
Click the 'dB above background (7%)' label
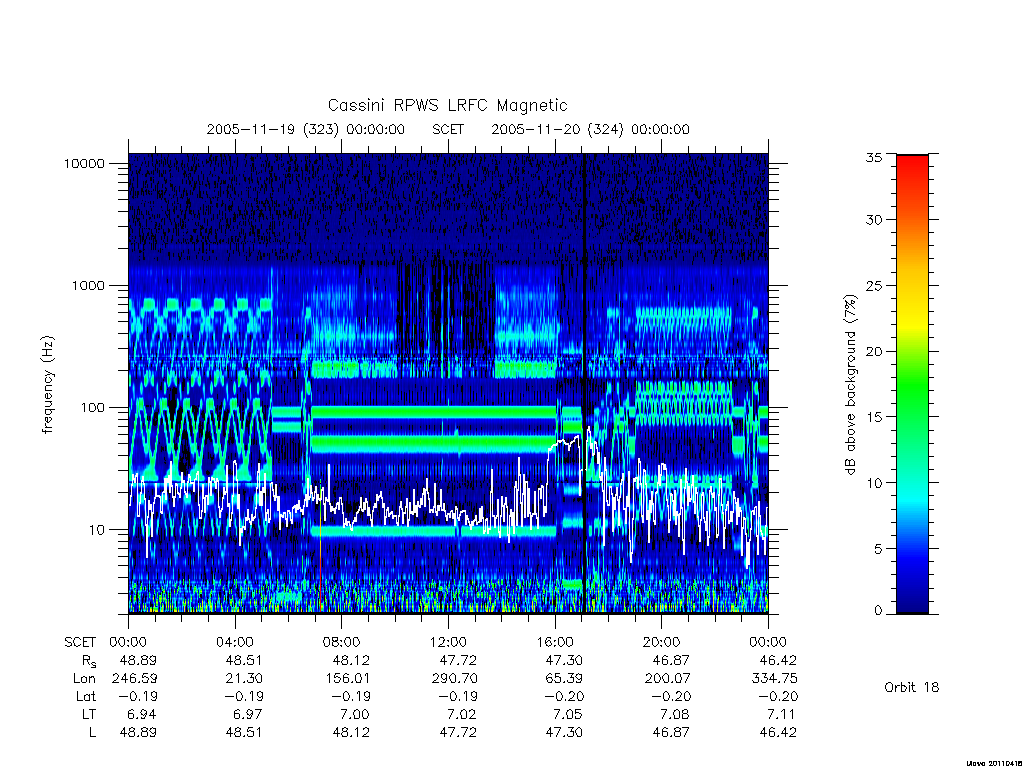click(850, 385)
